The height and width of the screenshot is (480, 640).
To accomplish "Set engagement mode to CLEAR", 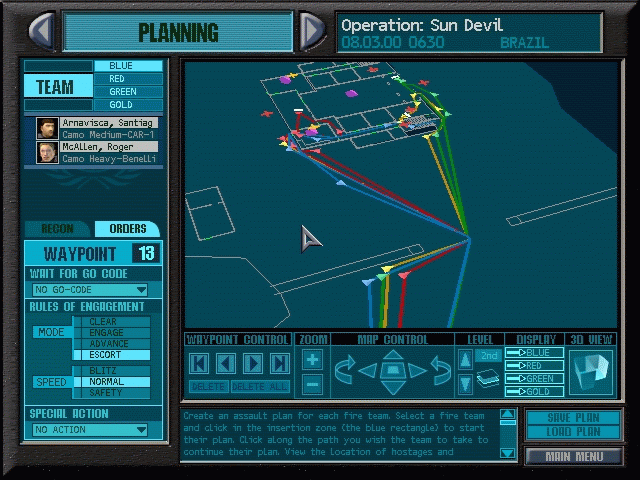I will point(111,322).
